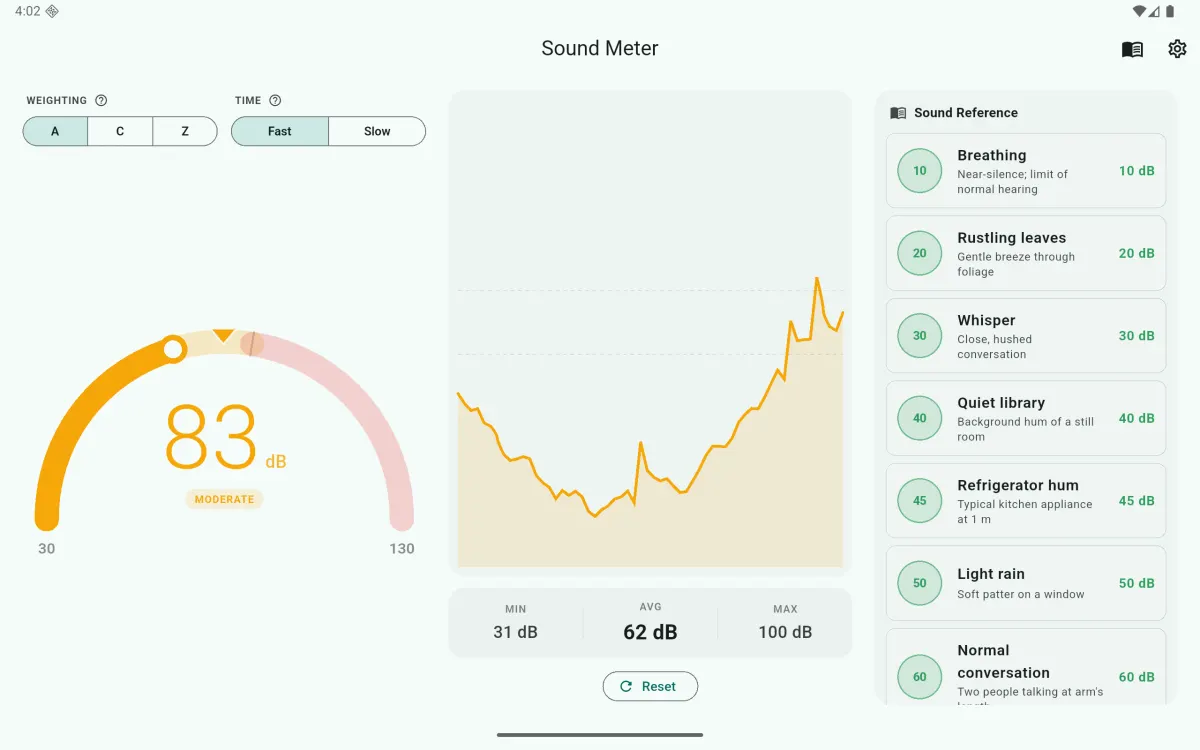Open the Refrigerator hum reference card

pos(1026,501)
